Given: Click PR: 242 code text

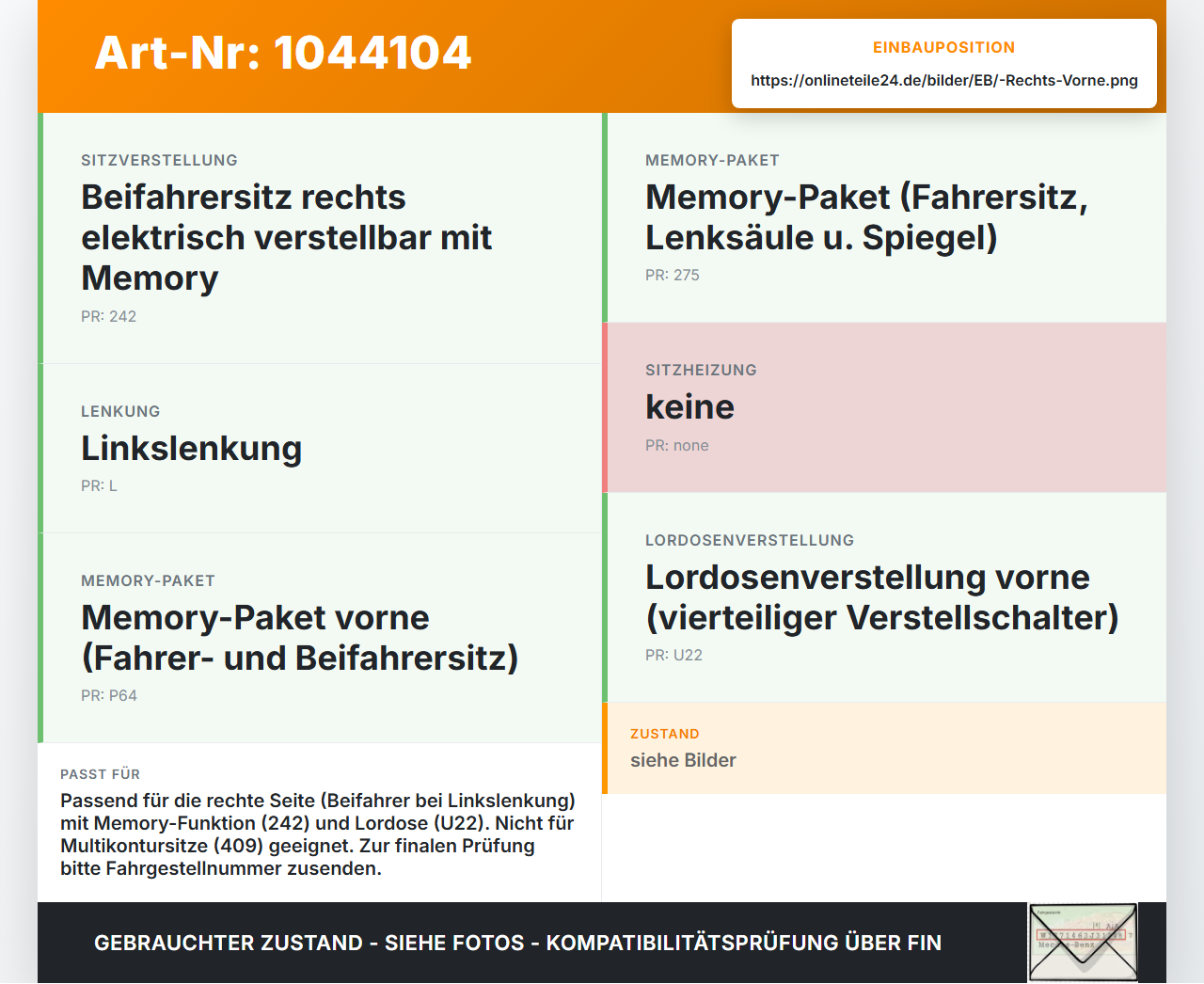Looking at the screenshot, I should coord(108,316).
